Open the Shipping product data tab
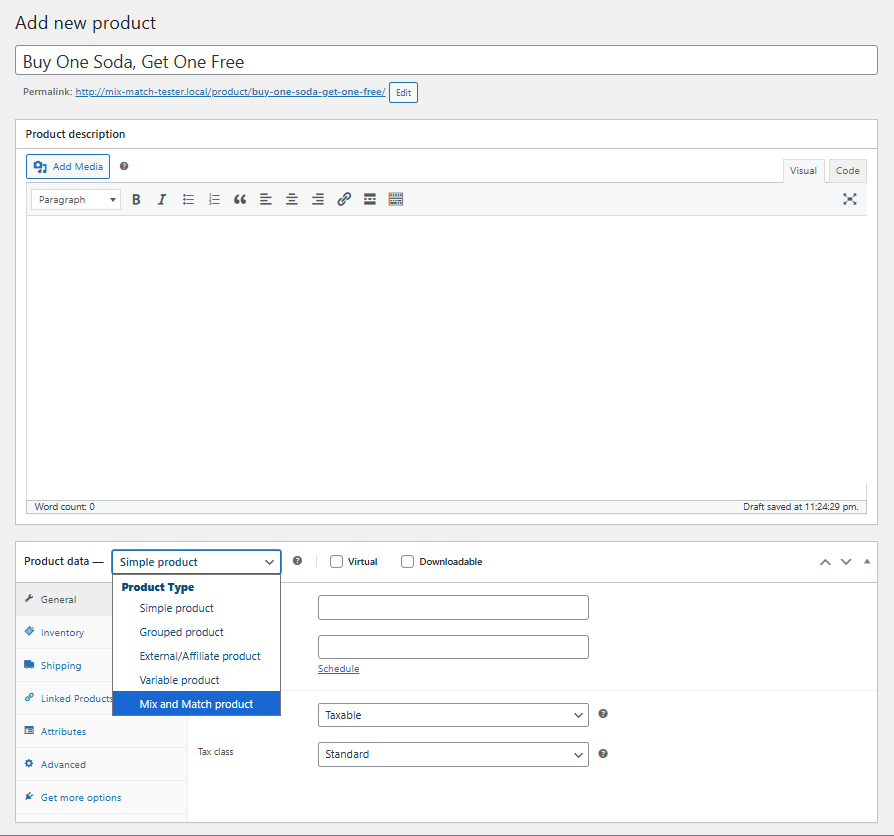Image resolution: width=894 pixels, height=836 pixels. [64, 665]
